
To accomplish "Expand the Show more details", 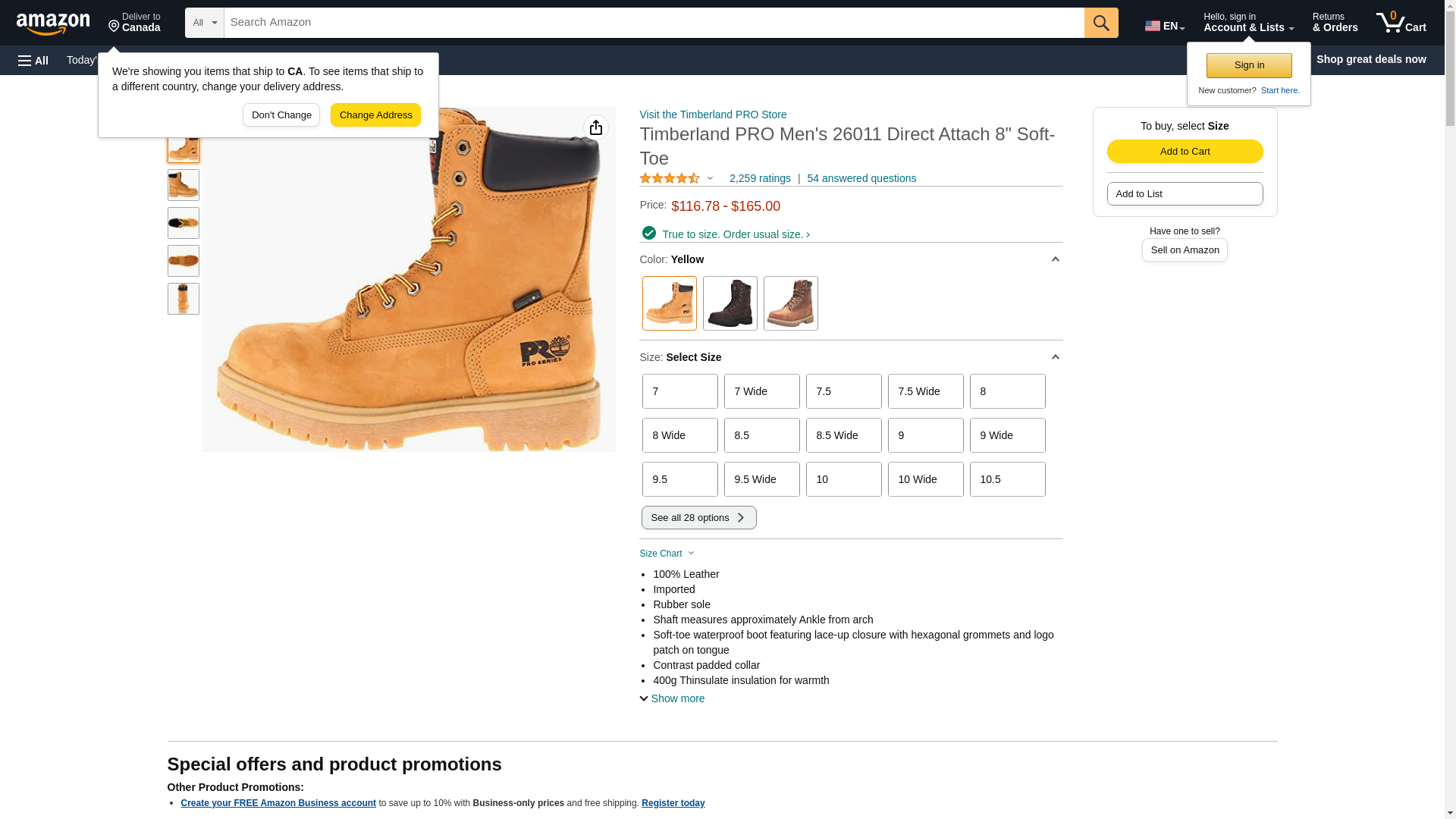I will [672, 698].
